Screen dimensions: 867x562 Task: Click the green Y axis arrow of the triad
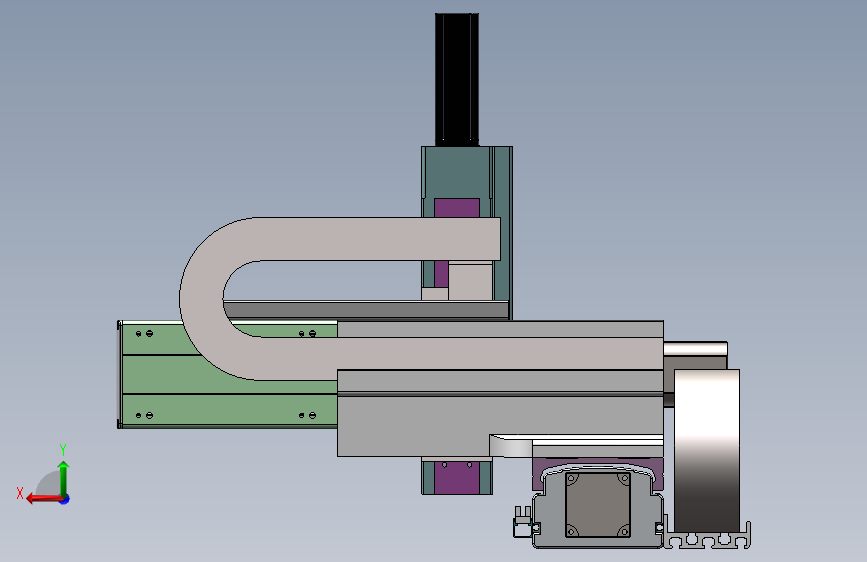pos(64,478)
